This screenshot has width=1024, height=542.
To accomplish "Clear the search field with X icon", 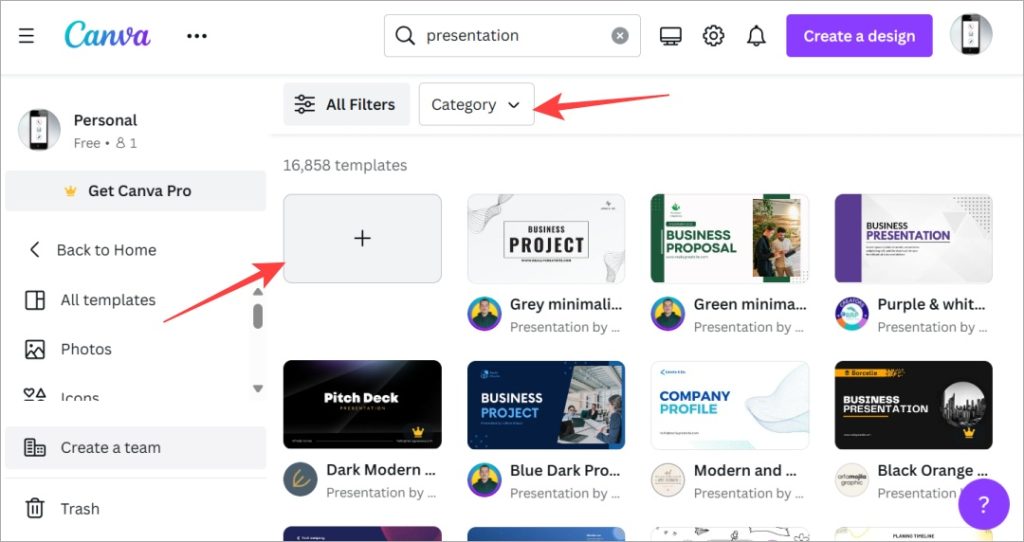I will 620,36.
